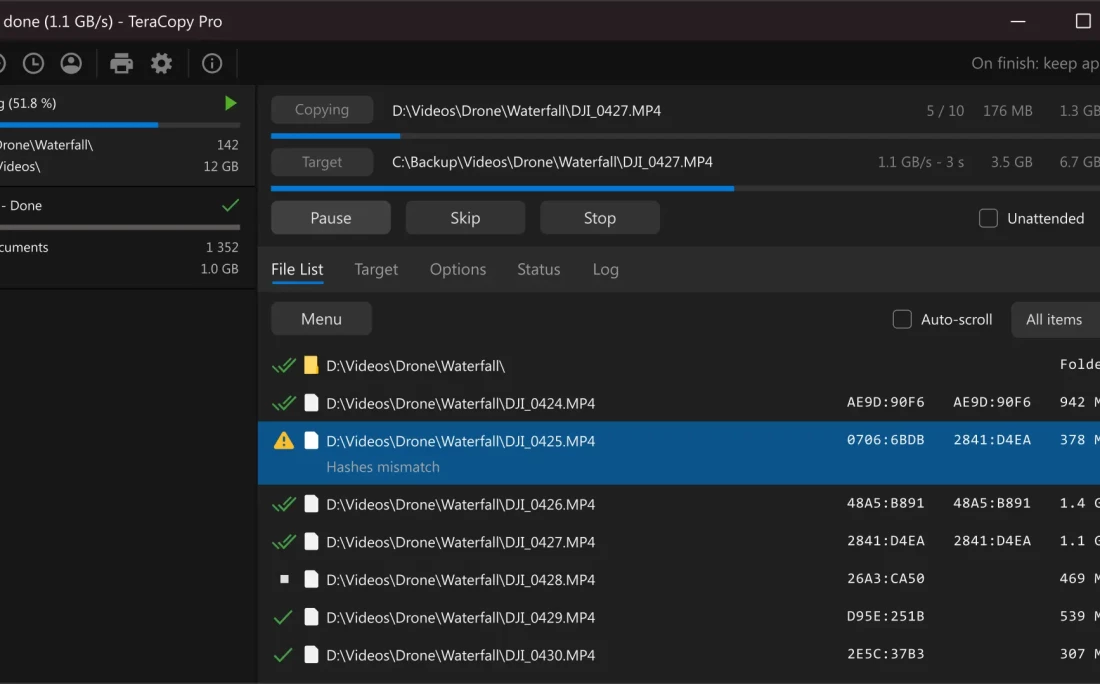Click the yellow warning icon for DJI_0425.MP4
Screen dimensions: 1100x684
(284, 441)
